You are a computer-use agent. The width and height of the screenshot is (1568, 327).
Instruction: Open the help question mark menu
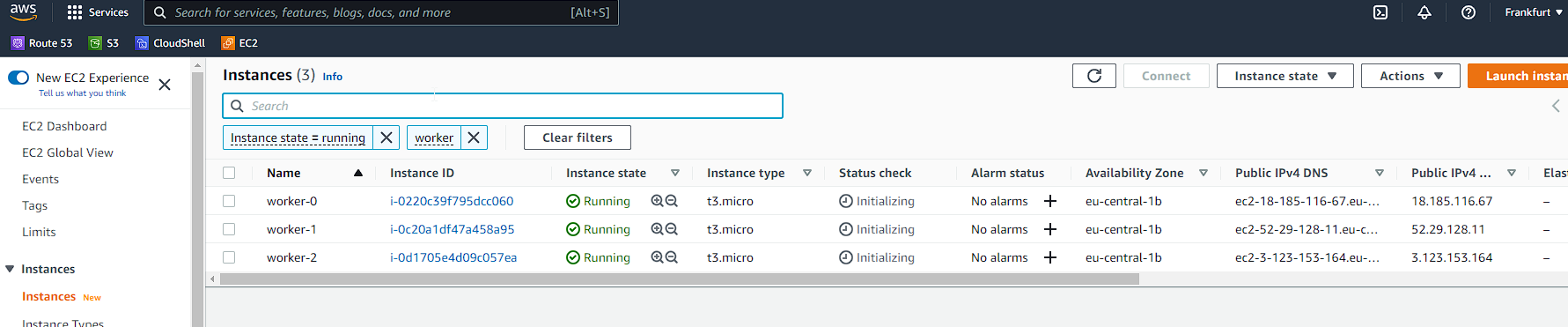[x=1469, y=12]
